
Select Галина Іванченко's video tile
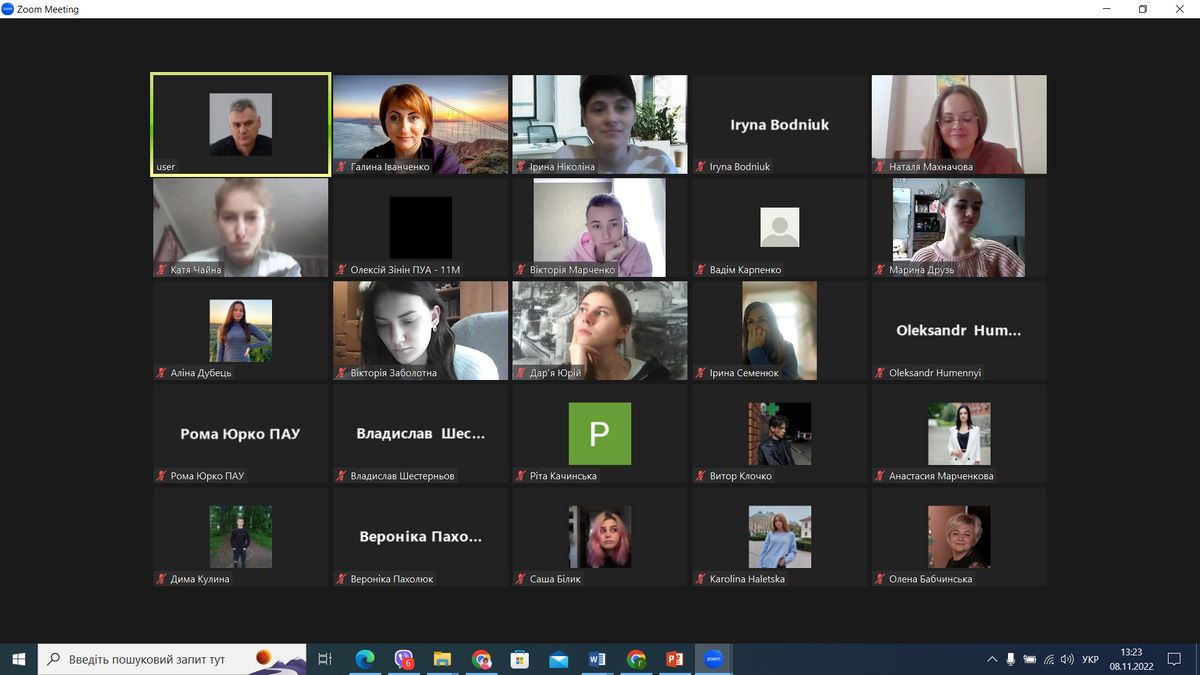(x=420, y=124)
